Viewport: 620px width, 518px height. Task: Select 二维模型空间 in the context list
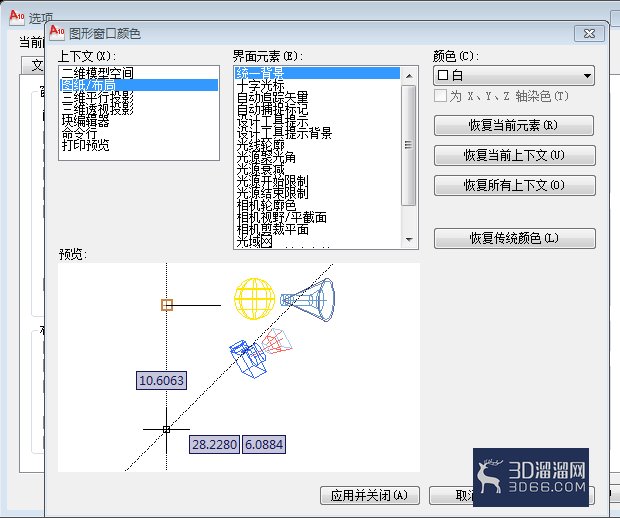139,73
